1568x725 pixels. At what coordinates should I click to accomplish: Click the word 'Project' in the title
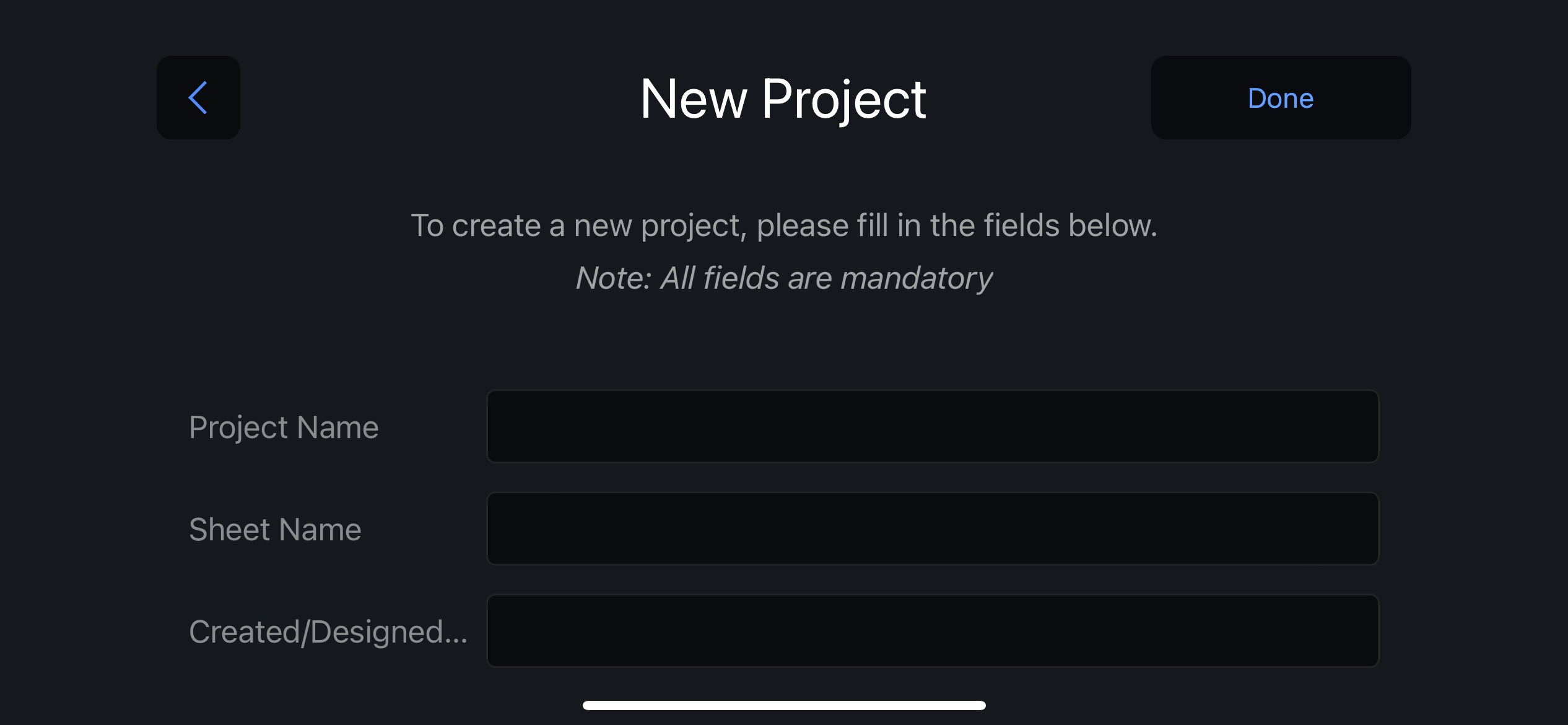pos(843,100)
